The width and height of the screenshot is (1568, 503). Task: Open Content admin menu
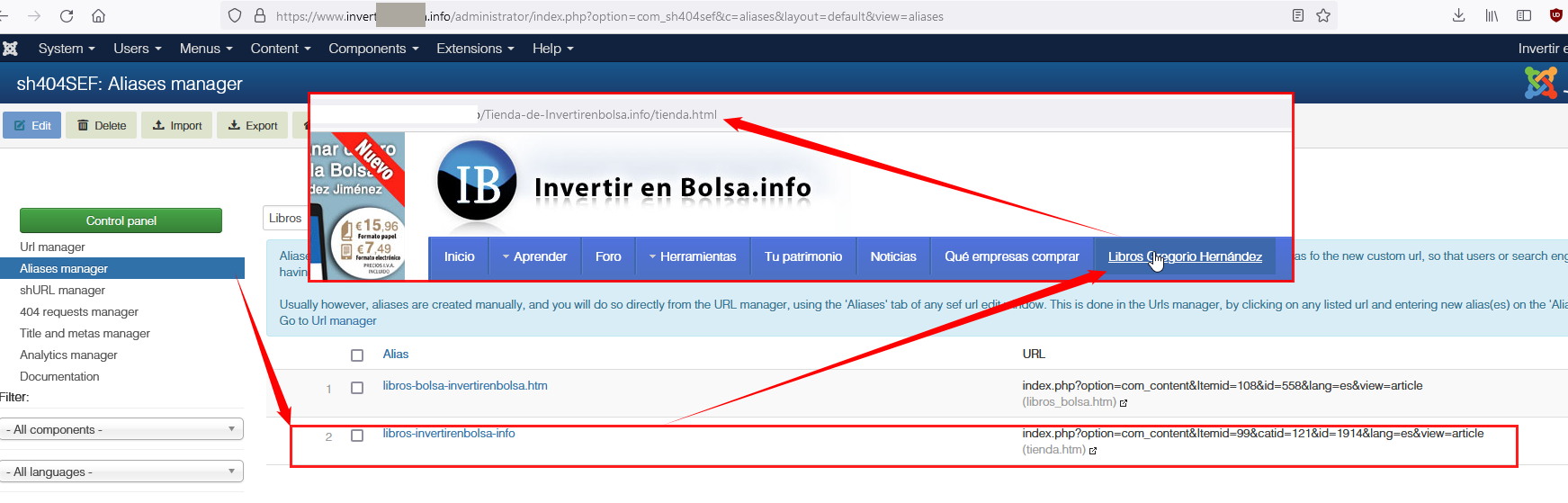tap(281, 49)
